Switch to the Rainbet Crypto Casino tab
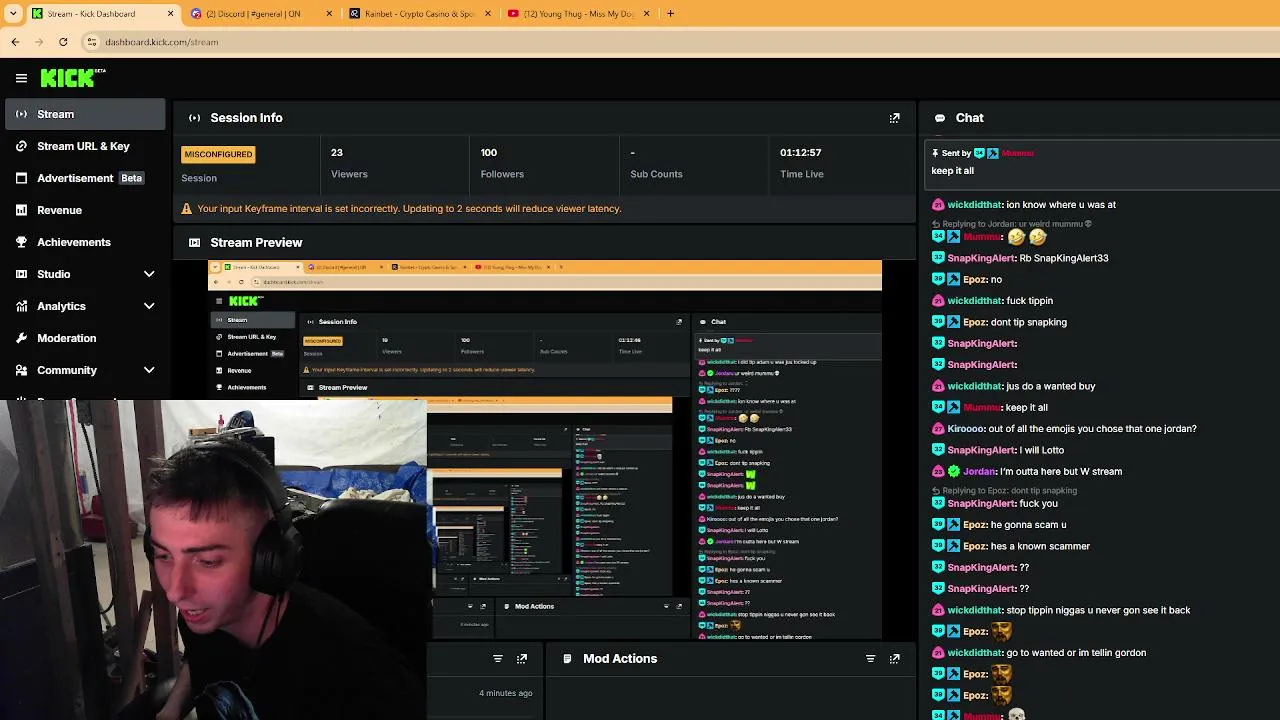1280x720 pixels. (420, 14)
